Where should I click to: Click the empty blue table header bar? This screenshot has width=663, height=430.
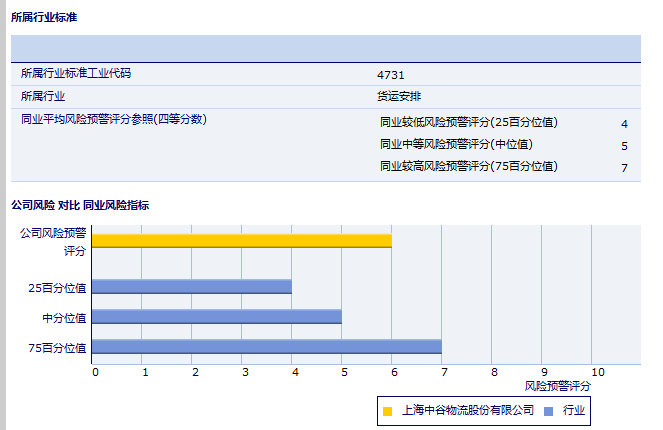[x=325, y=48]
